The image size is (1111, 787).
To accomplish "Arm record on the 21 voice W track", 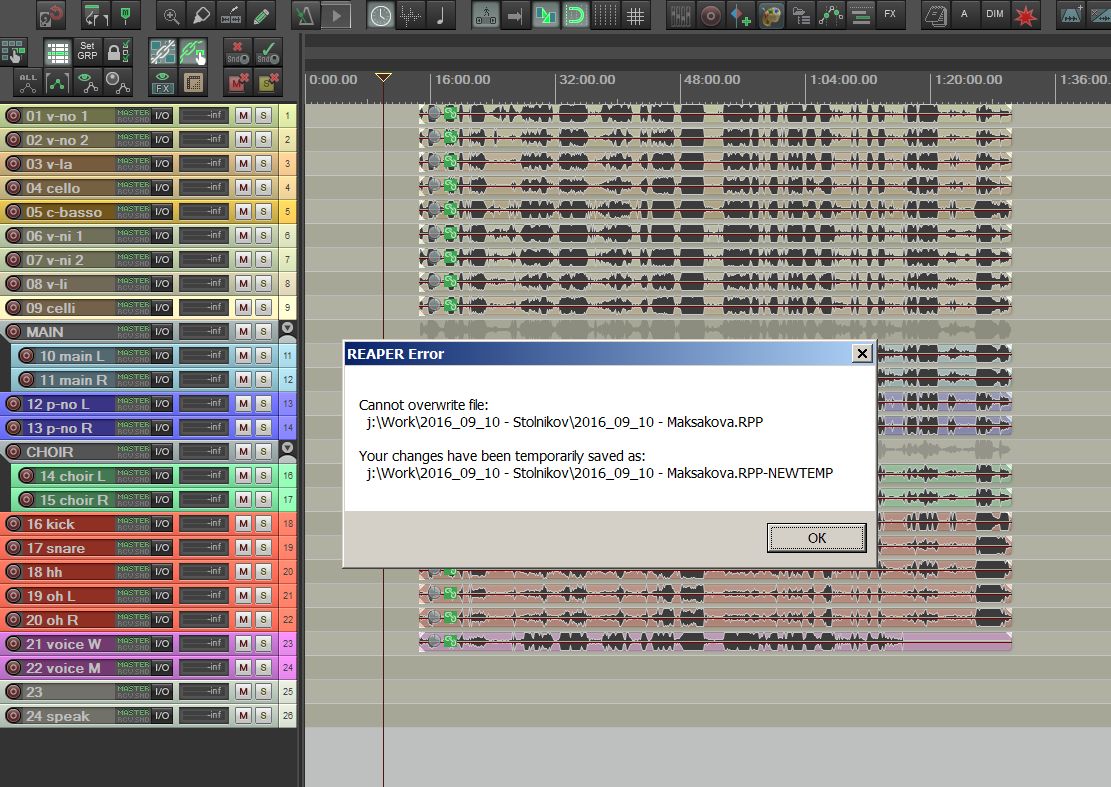I will tap(13, 644).
